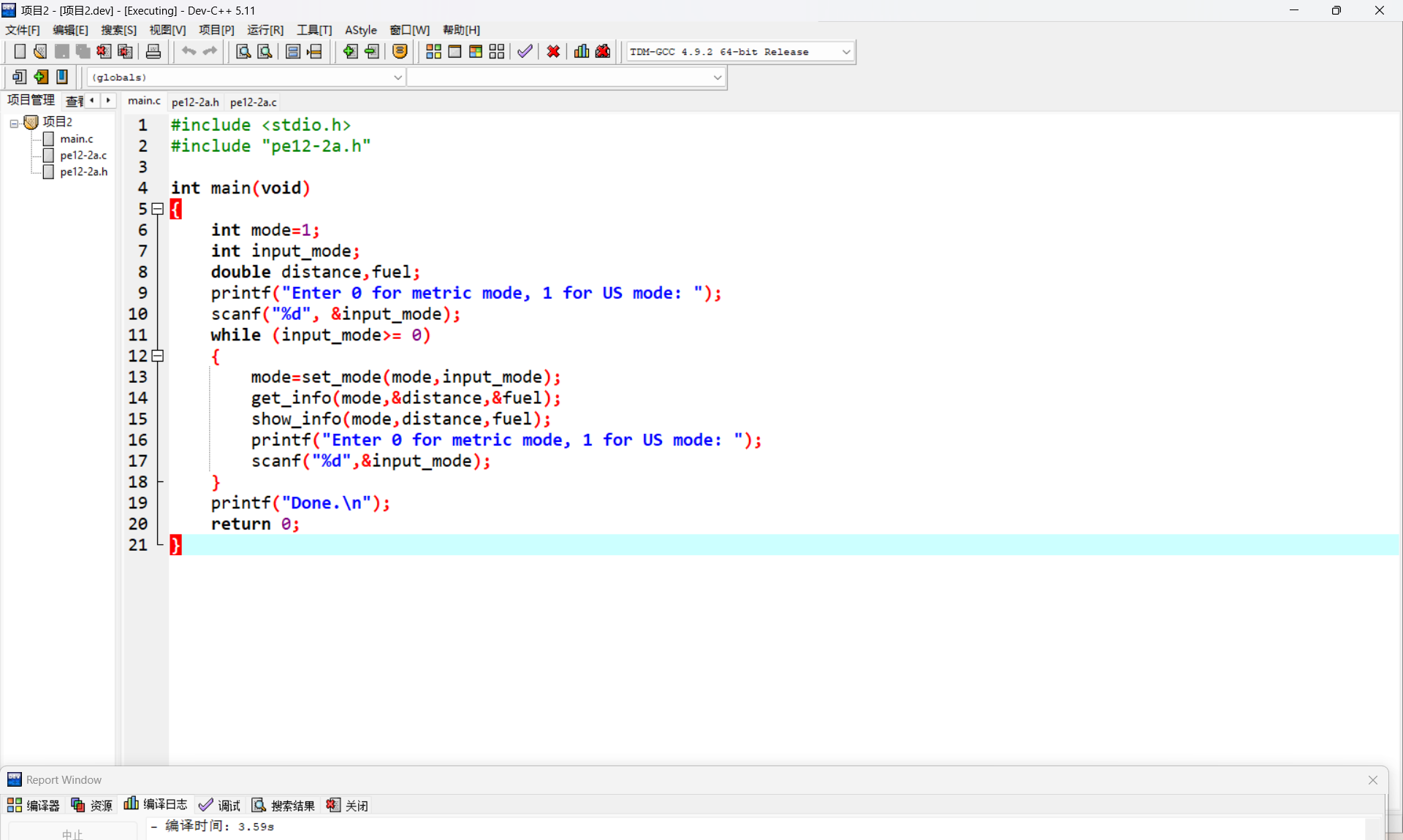Viewport: 1403px width, 840px height.
Task: Collapse the main function fold box at line 5
Action: [x=158, y=210]
